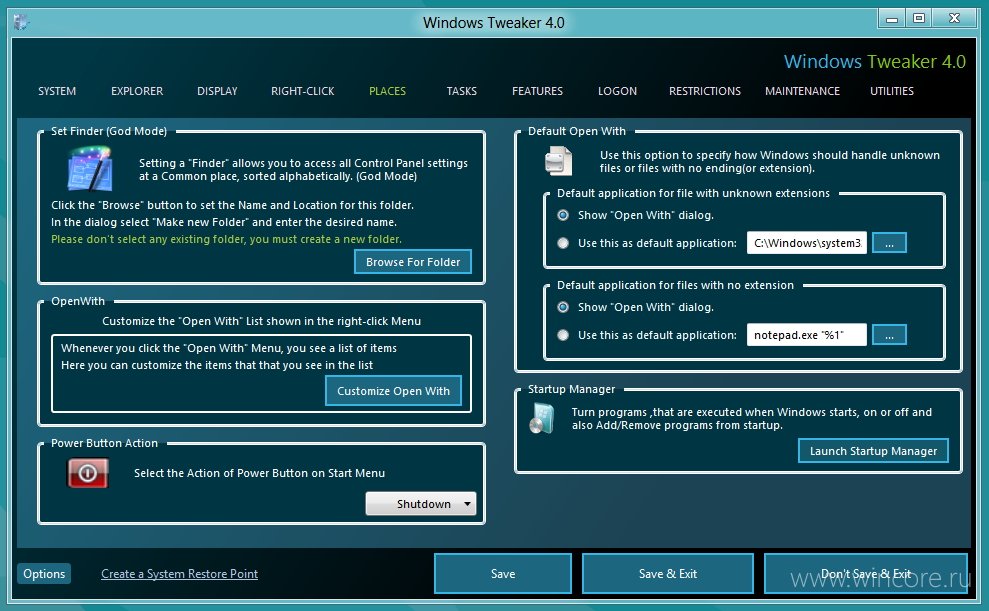Image resolution: width=989 pixels, height=611 pixels.
Task: Open the FEATURES tab
Action: tap(537, 91)
